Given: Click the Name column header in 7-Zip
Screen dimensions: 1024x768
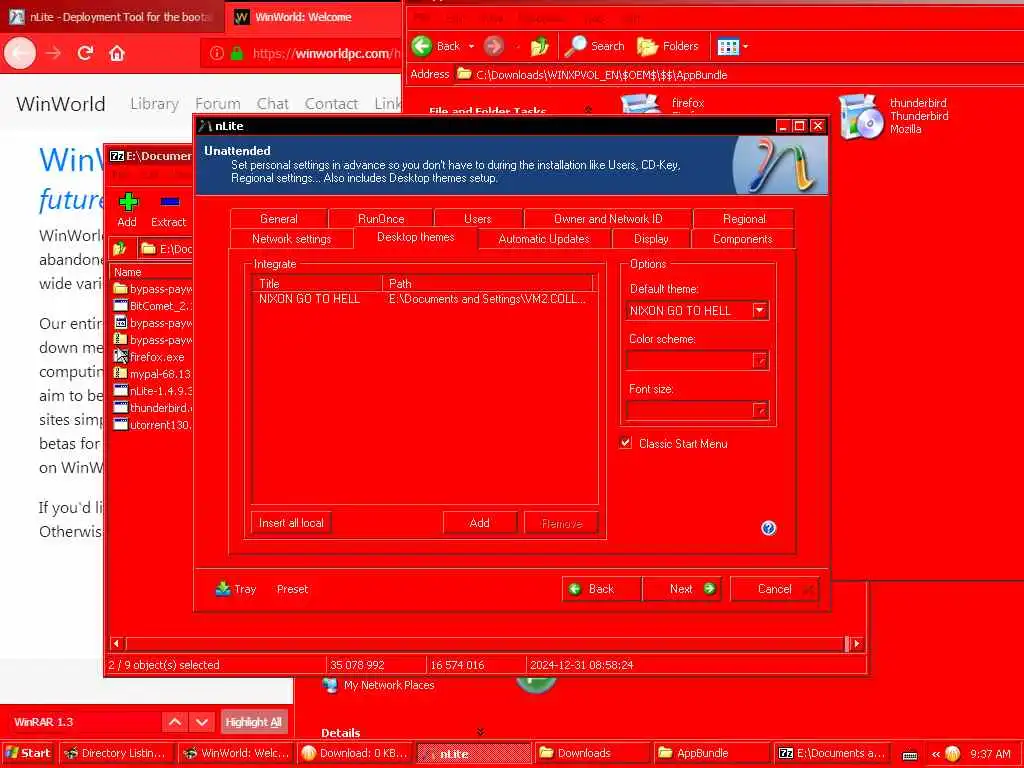Looking at the screenshot, I should 152,272.
